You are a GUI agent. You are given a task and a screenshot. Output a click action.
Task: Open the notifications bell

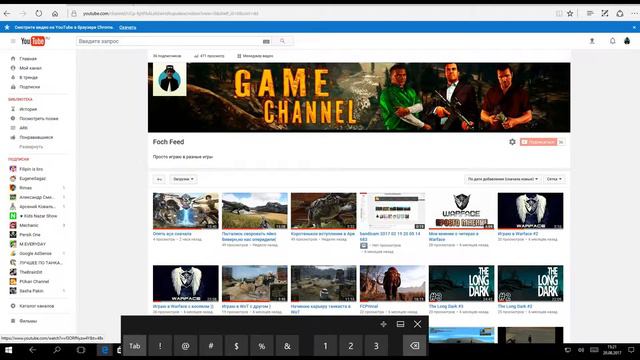(x=612, y=41)
